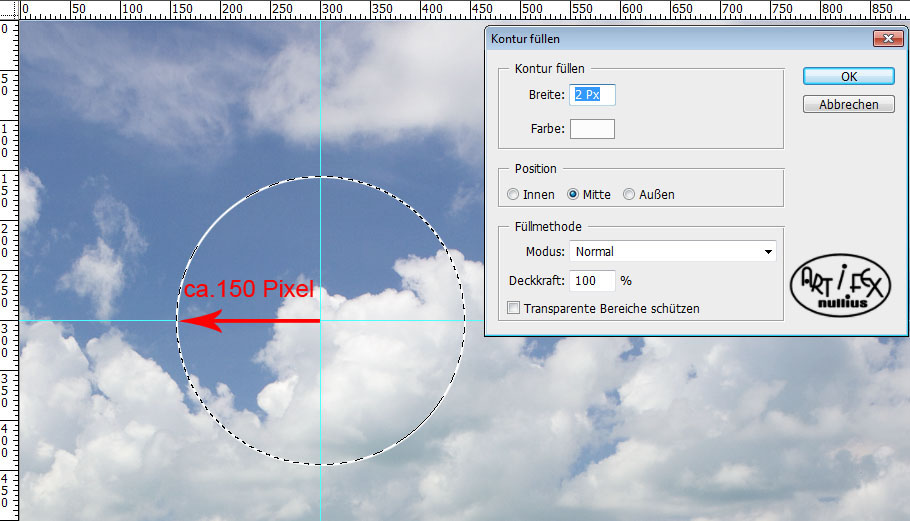Click the Breite width input field
This screenshot has width=910, height=521.
(x=592, y=95)
